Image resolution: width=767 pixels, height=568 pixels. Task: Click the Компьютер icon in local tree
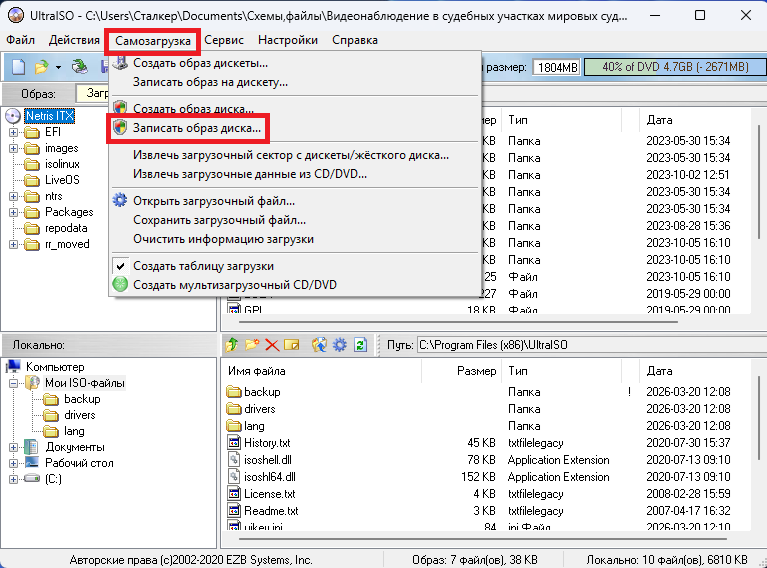pos(13,366)
